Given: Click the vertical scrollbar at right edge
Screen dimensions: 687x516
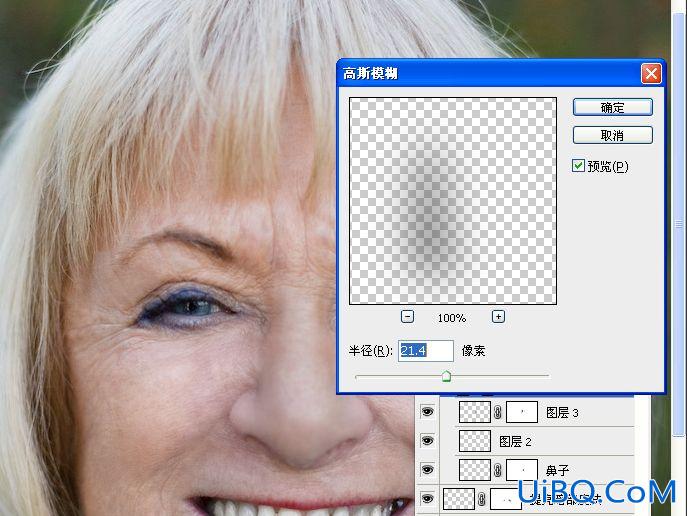Looking at the screenshot, I should coord(679,225).
